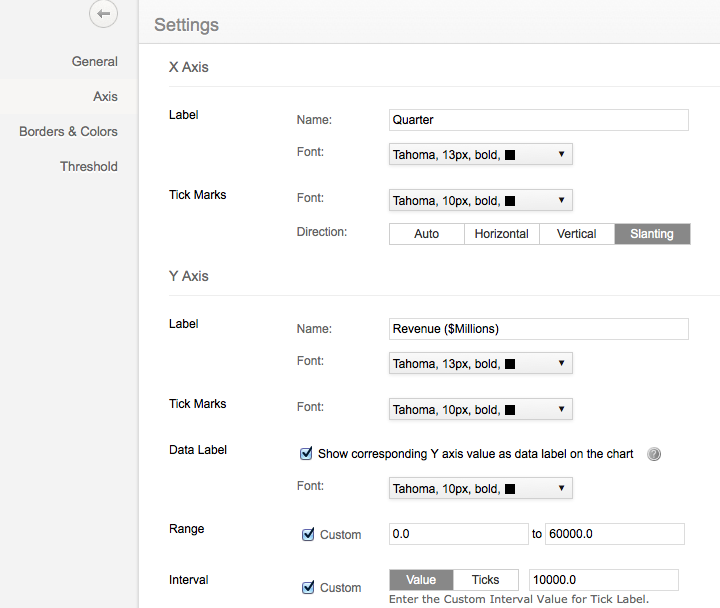Open the Y Axis Label font dropdown
720x608 pixels.
480,364
